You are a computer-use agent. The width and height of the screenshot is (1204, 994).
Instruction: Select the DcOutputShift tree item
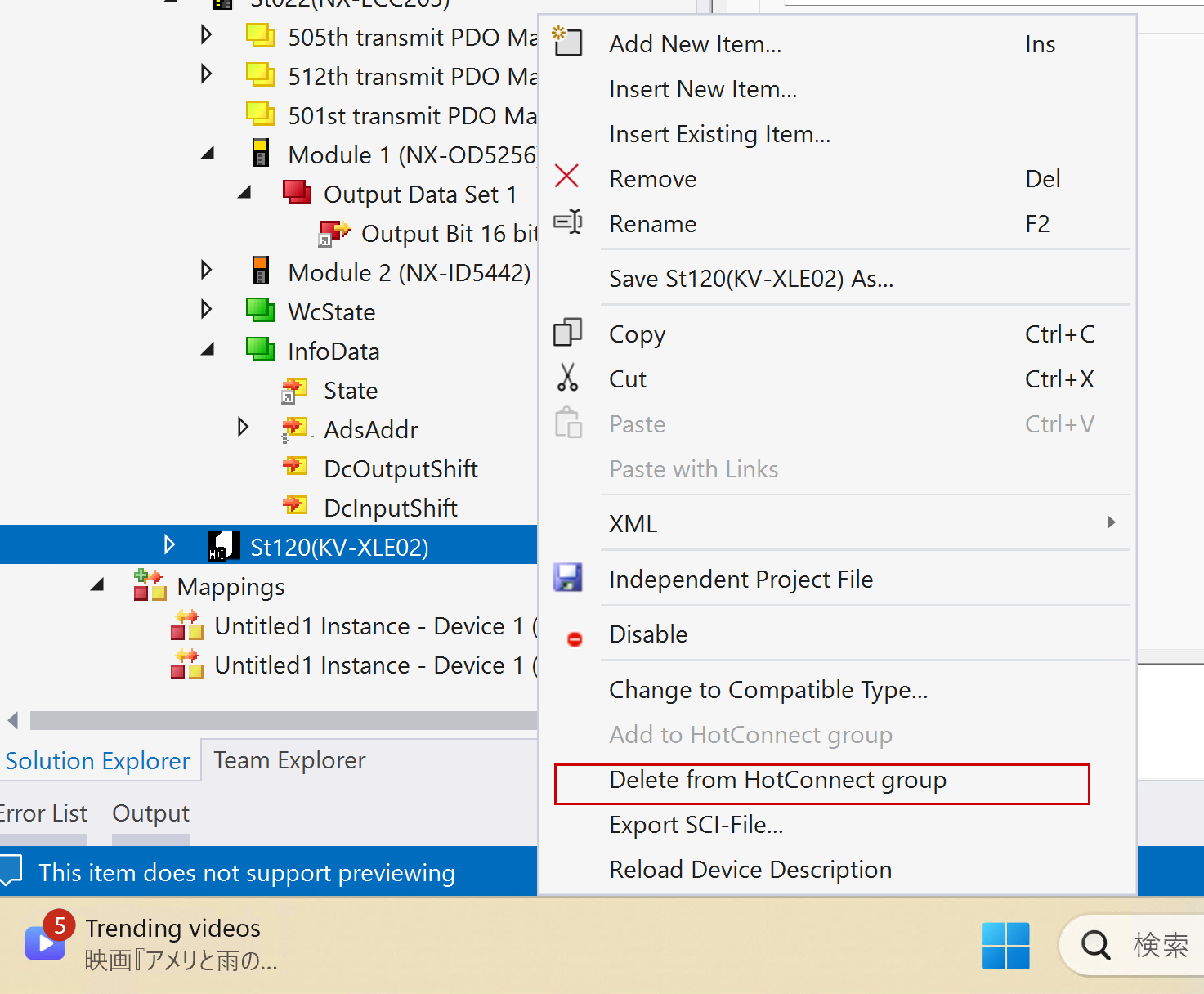[x=401, y=469]
